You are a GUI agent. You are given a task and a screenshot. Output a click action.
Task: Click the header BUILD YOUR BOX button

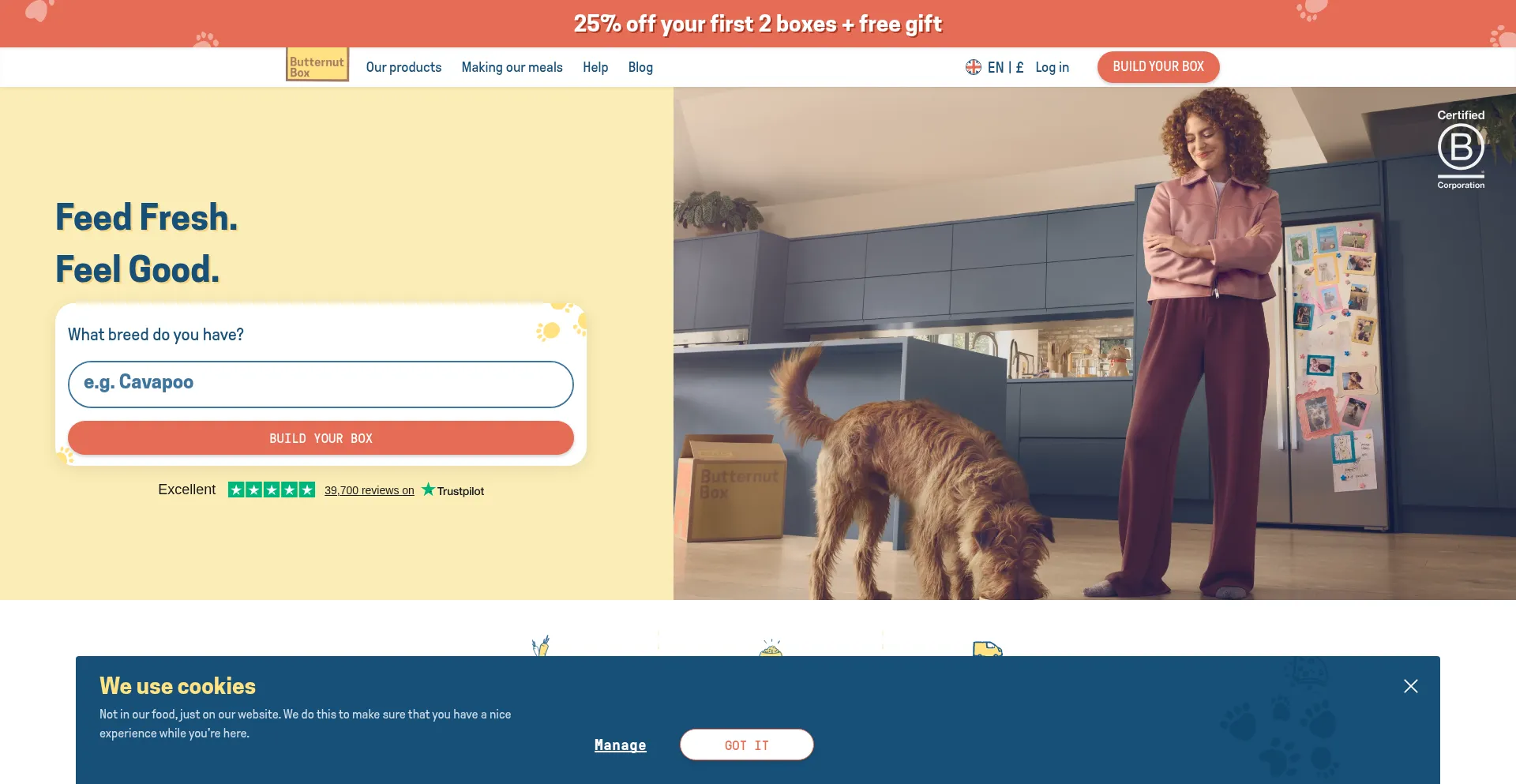click(x=1158, y=67)
